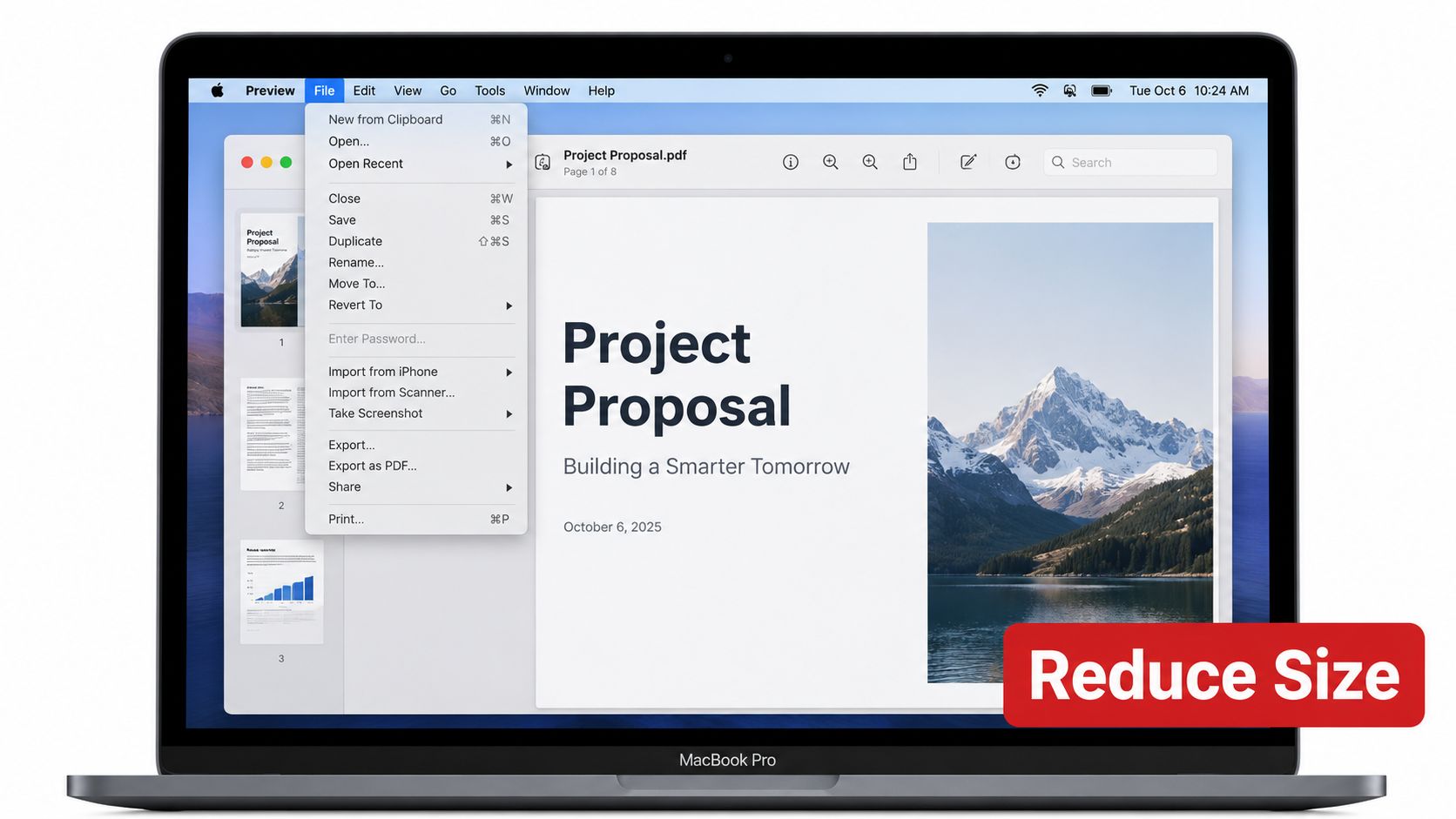The width and height of the screenshot is (1456, 819).
Task: Show the Markup toolbar
Action: point(968,162)
